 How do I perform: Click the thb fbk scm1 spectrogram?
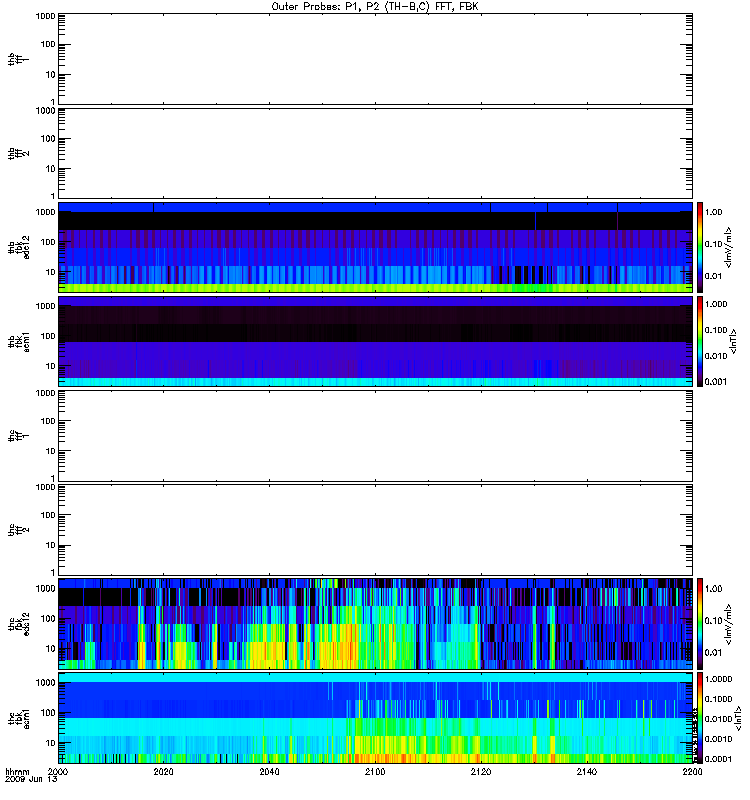coord(376,341)
